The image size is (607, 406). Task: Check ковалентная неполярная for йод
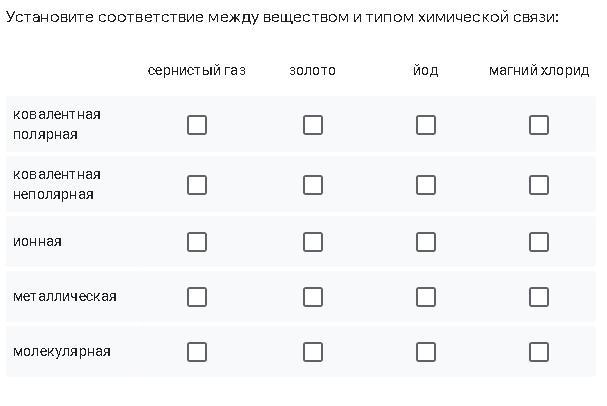(x=426, y=185)
